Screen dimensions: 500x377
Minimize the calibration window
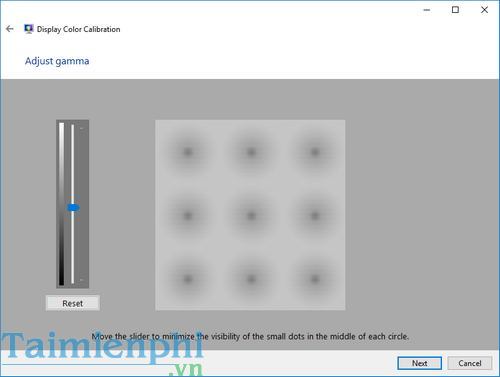tap(427, 10)
